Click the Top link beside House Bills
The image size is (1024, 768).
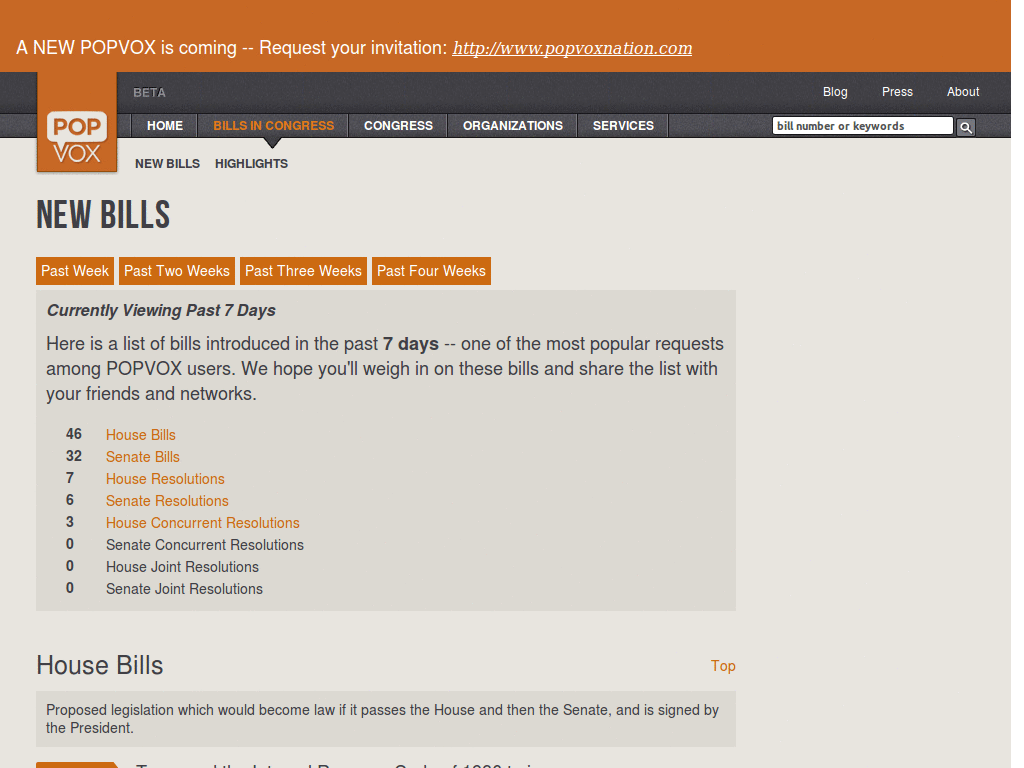click(x=723, y=666)
